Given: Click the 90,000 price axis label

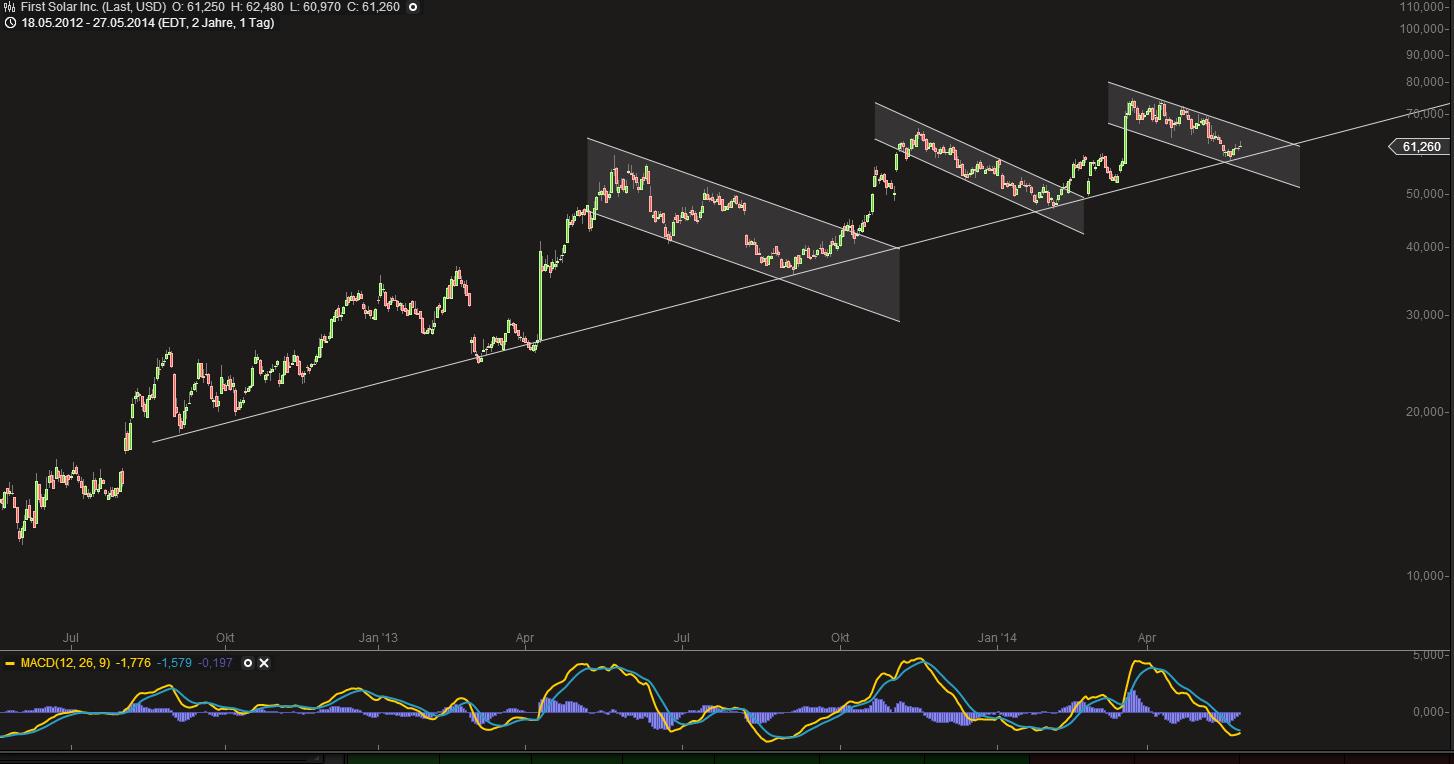Looking at the screenshot, I should (1426, 54).
